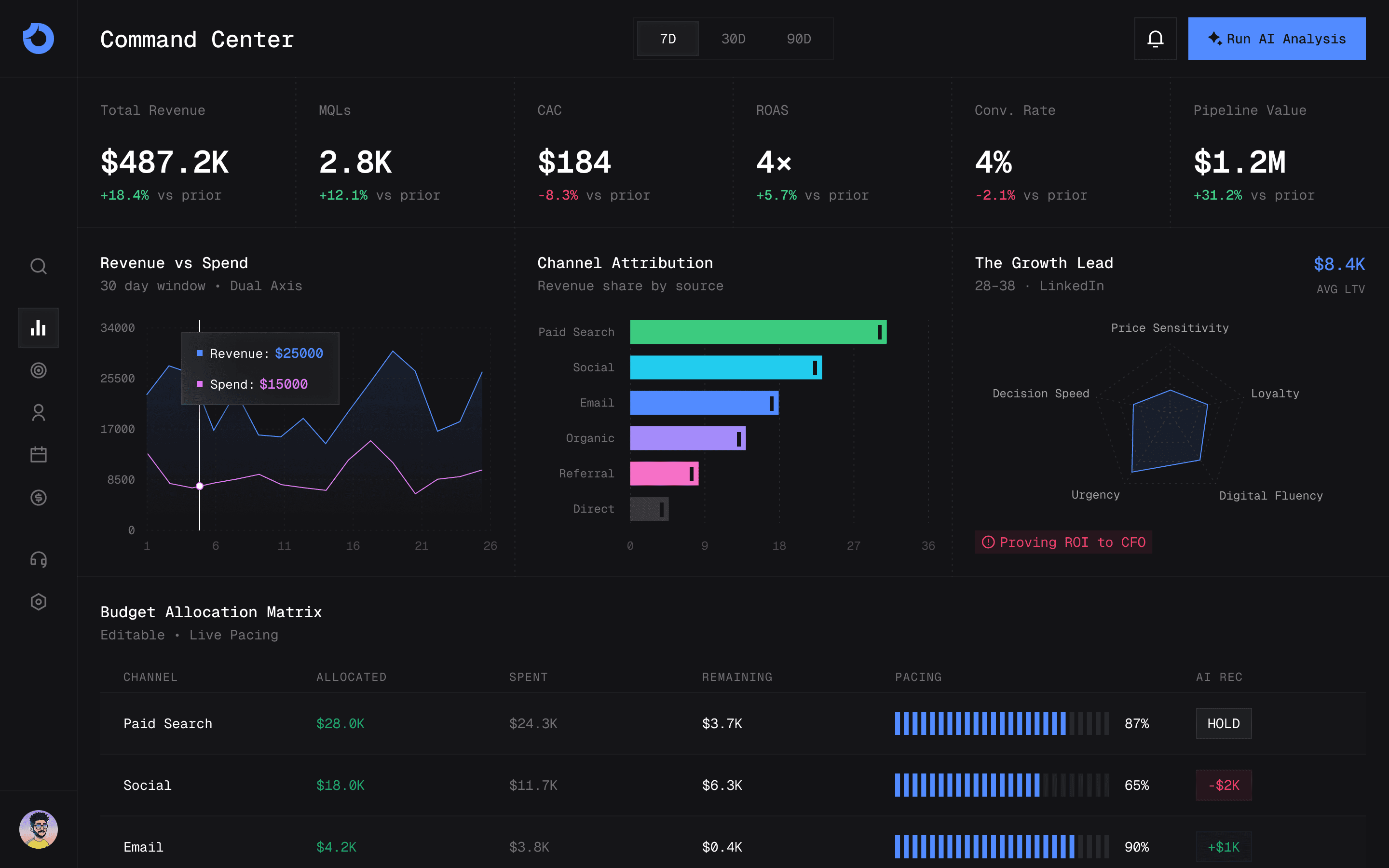Click the $18.0K allocated value

tap(340, 785)
